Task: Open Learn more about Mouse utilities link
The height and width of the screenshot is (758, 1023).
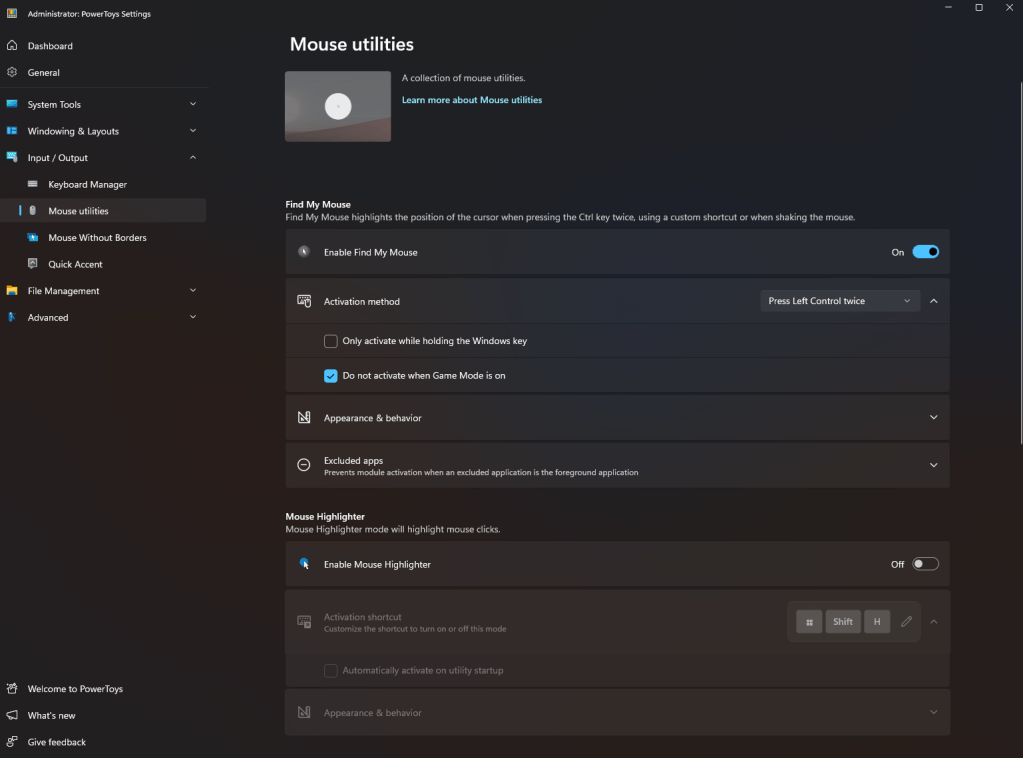Action: pos(472,100)
